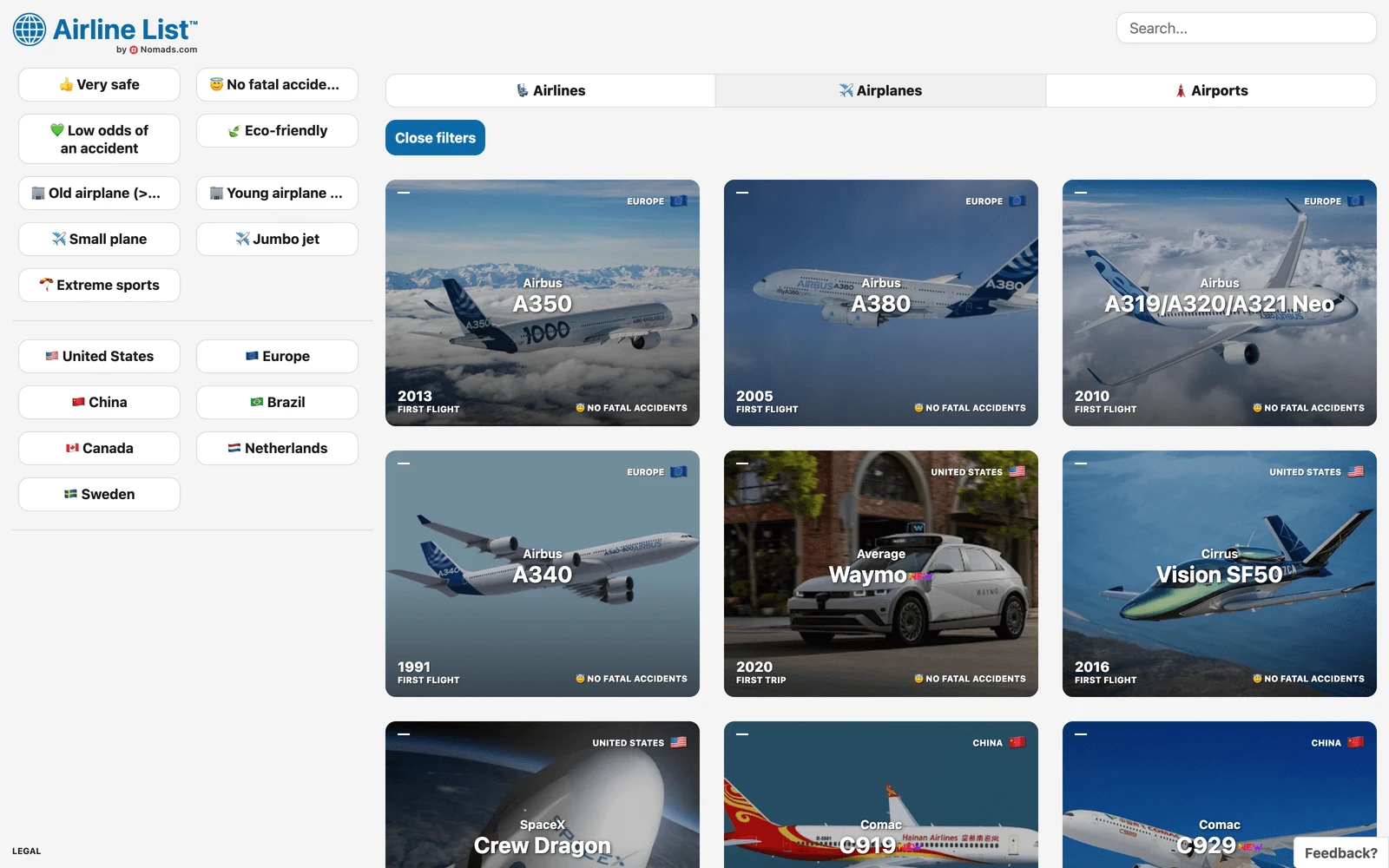Filter by United States
1389x868 pixels.
[x=99, y=357]
